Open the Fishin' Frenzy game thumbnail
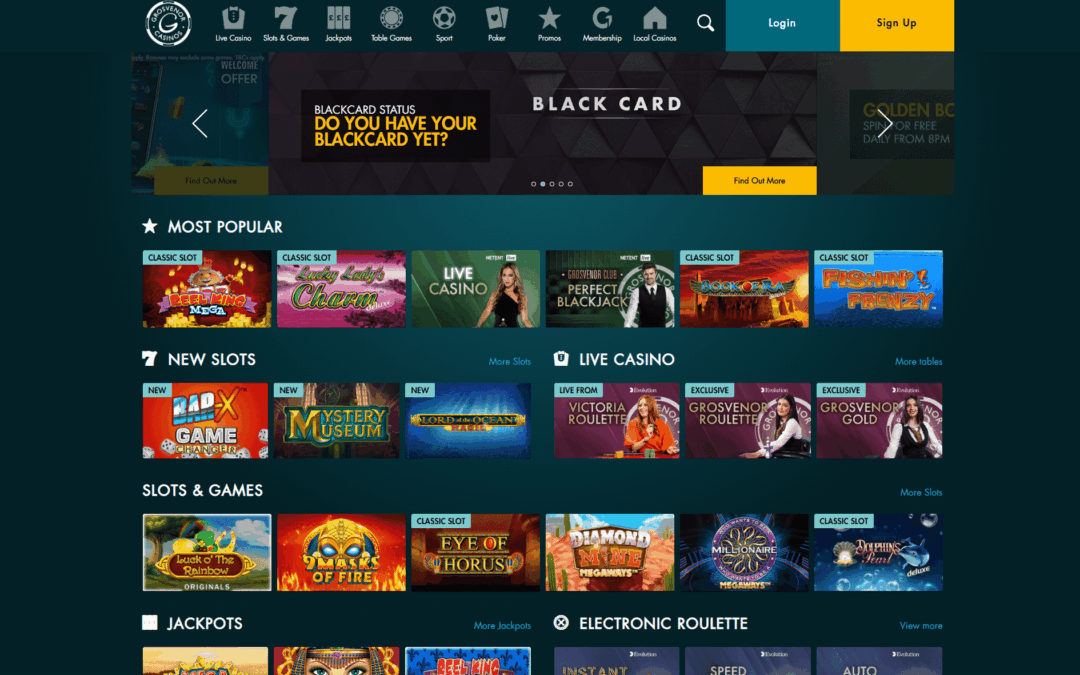The image size is (1080, 675). [878, 289]
